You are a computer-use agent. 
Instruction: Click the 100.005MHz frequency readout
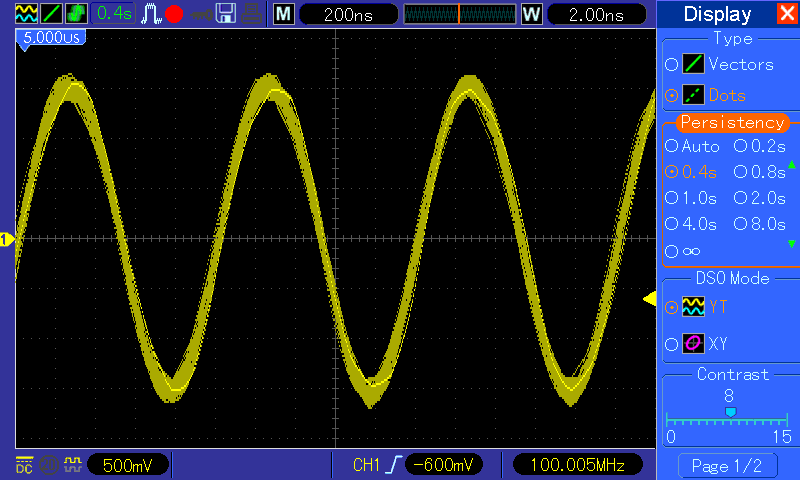click(578, 465)
